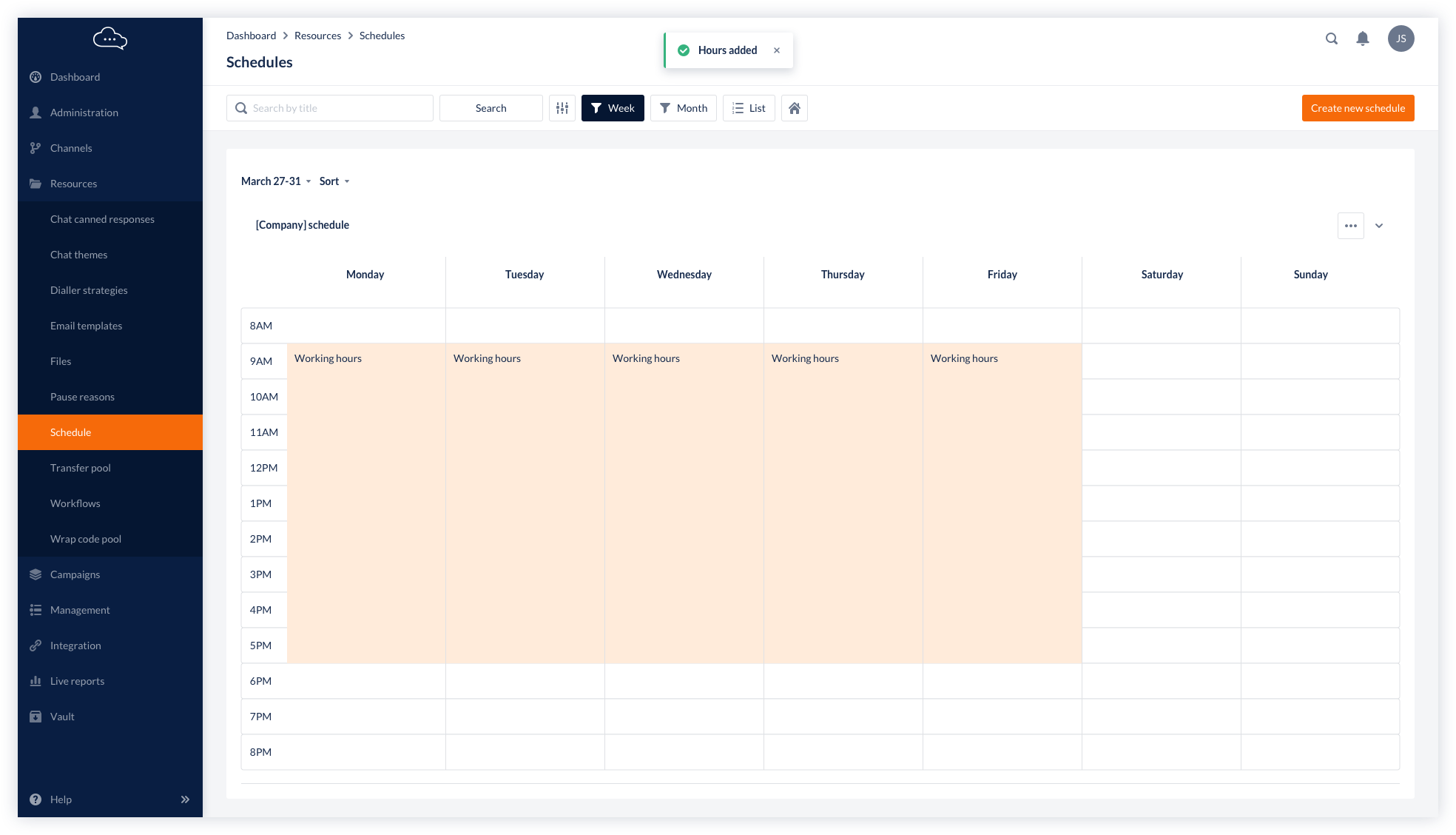
Task: Switch to Month view
Action: (x=683, y=108)
